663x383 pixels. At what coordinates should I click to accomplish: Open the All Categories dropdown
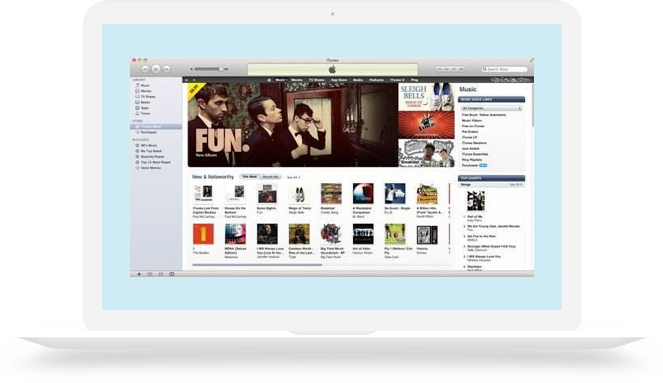click(491, 108)
